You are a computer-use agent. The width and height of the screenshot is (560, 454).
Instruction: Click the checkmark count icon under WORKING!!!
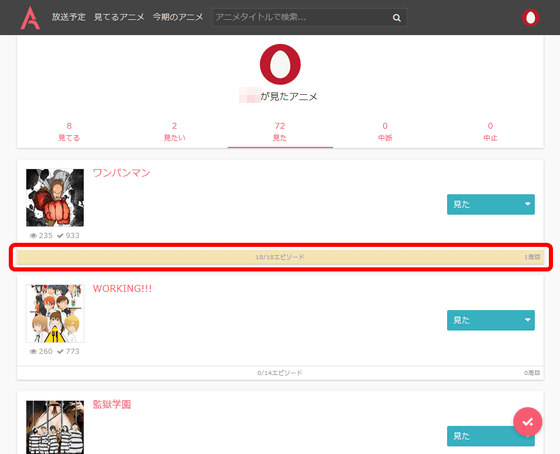(x=60, y=351)
